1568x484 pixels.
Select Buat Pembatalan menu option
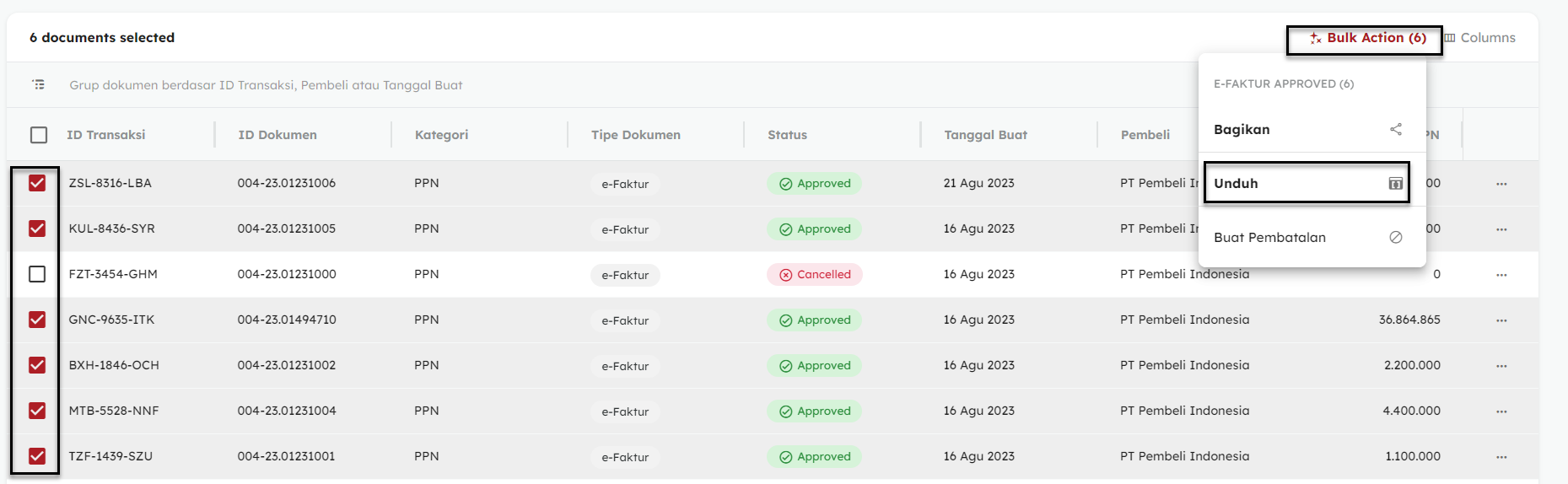tap(1269, 238)
